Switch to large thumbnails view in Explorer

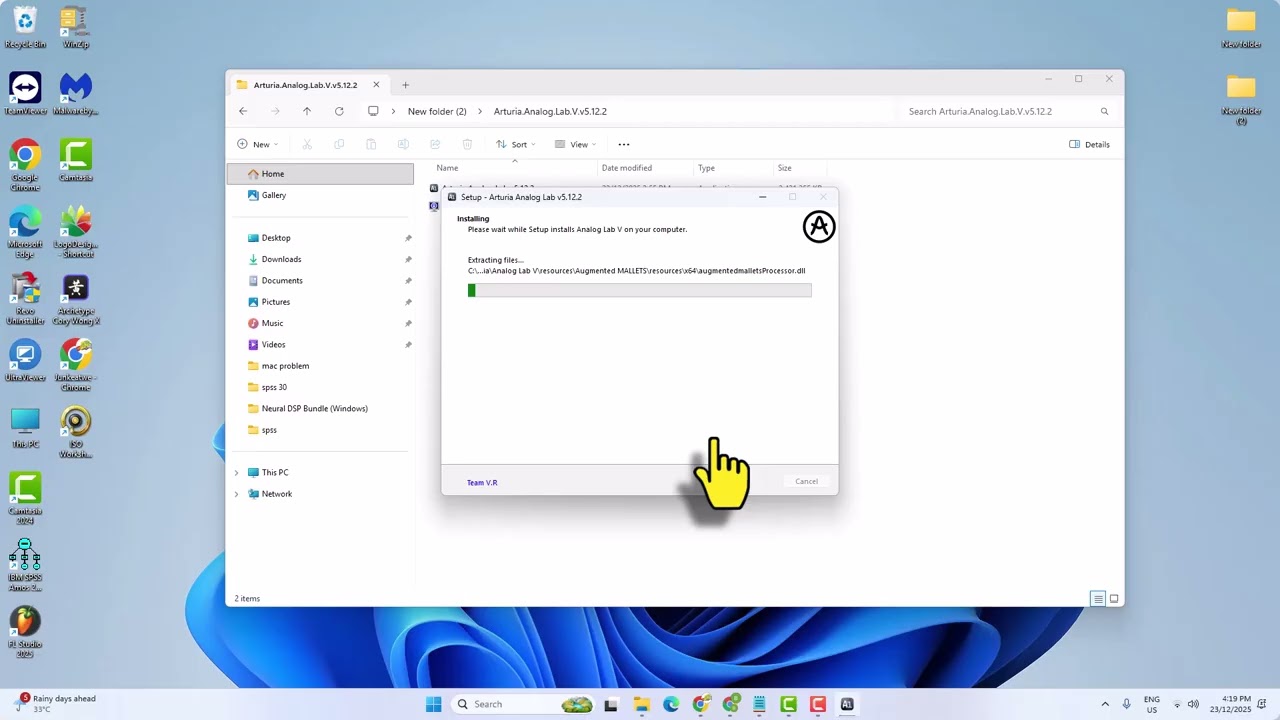click(x=1114, y=598)
